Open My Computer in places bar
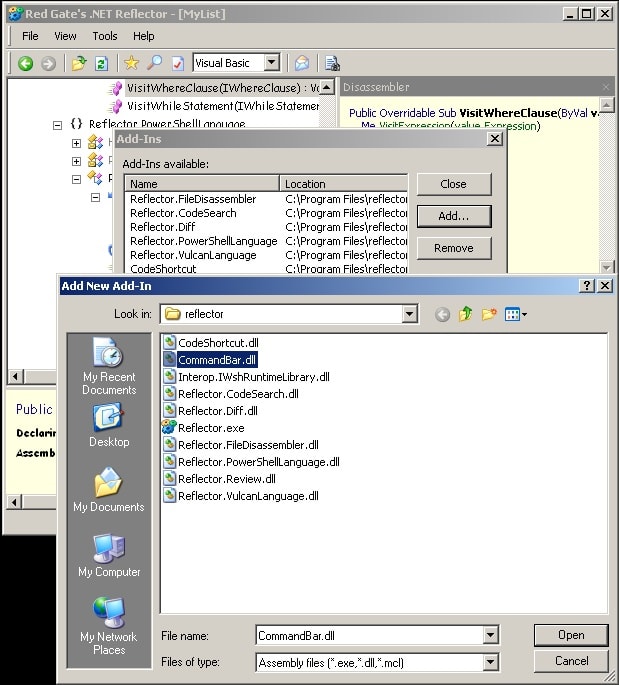The image size is (619, 685). pos(109,555)
